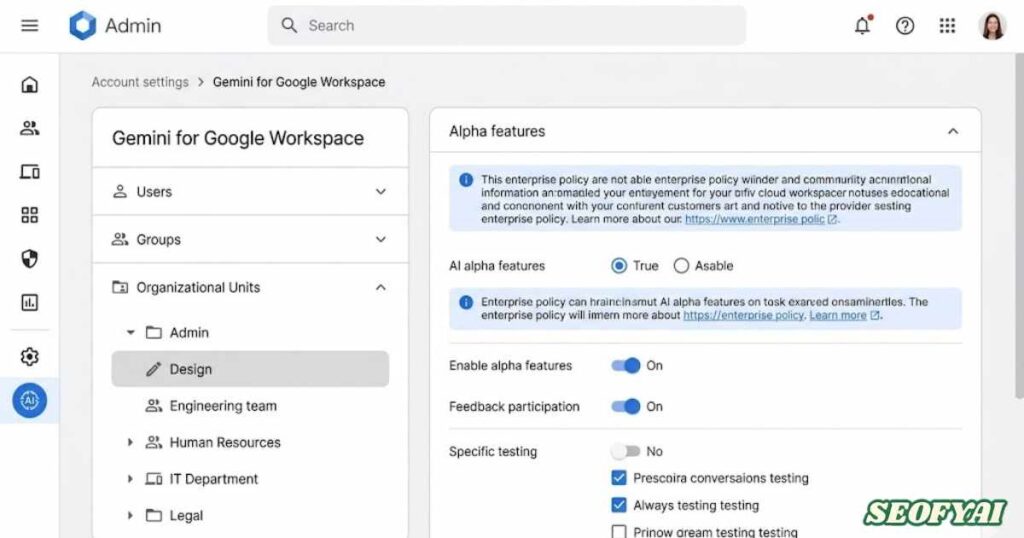This screenshot has height=538, width=1024.
Task: Click the Engineering team group icon
Action: 153,405
